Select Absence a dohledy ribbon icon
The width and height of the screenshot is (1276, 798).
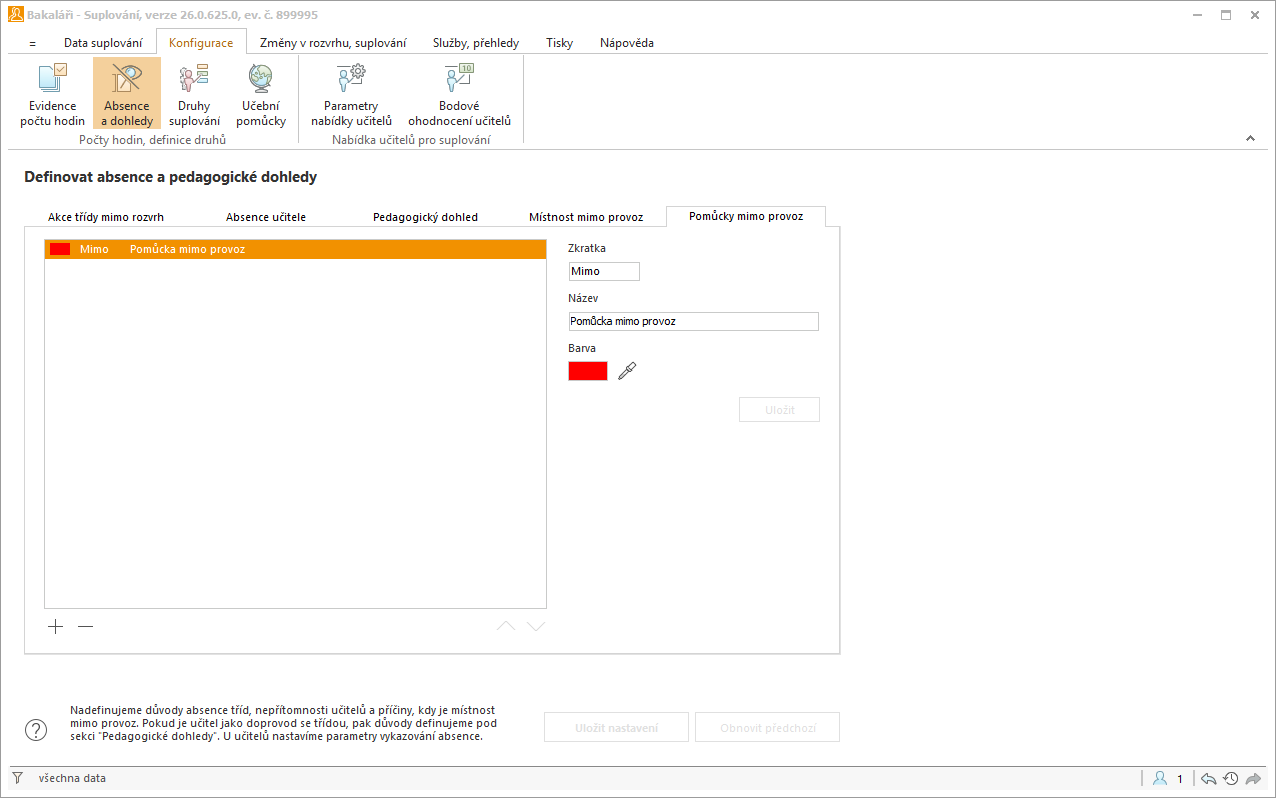pos(127,94)
